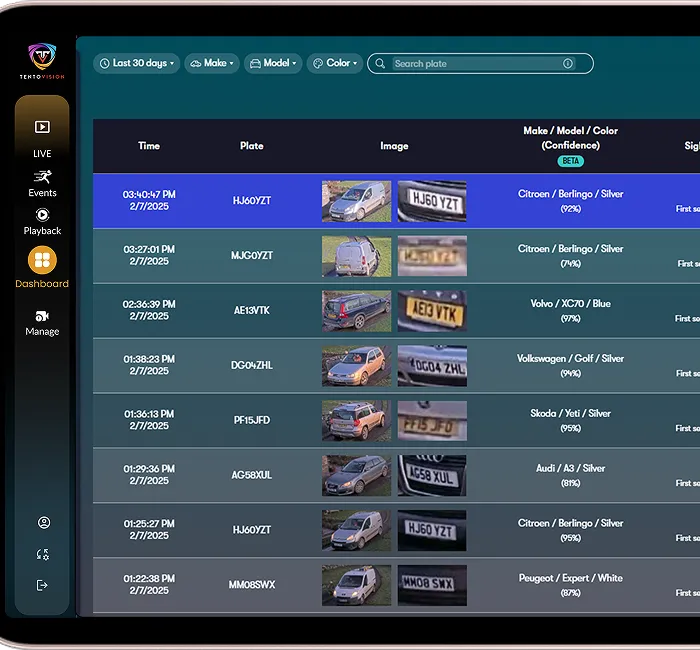Open plate crop thumbnail in AG58XUL row
The height and width of the screenshot is (650, 700).
[x=432, y=476]
